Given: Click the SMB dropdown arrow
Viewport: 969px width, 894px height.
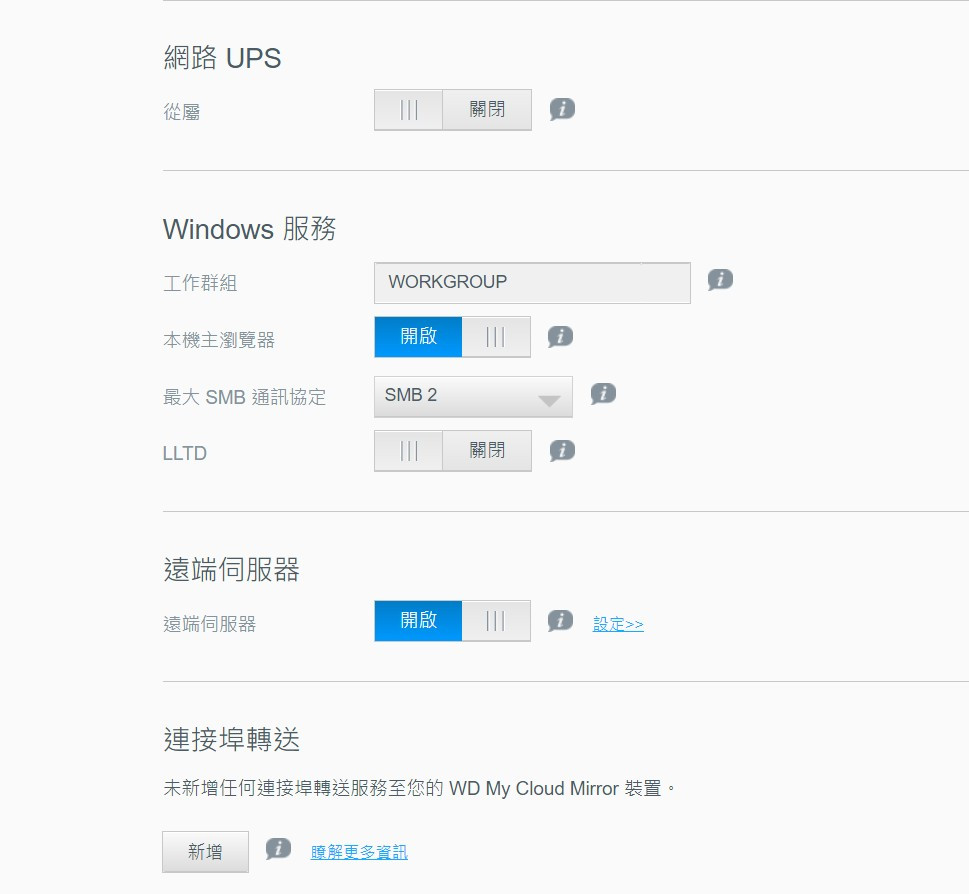Looking at the screenshot, I should tap(549, 401).
